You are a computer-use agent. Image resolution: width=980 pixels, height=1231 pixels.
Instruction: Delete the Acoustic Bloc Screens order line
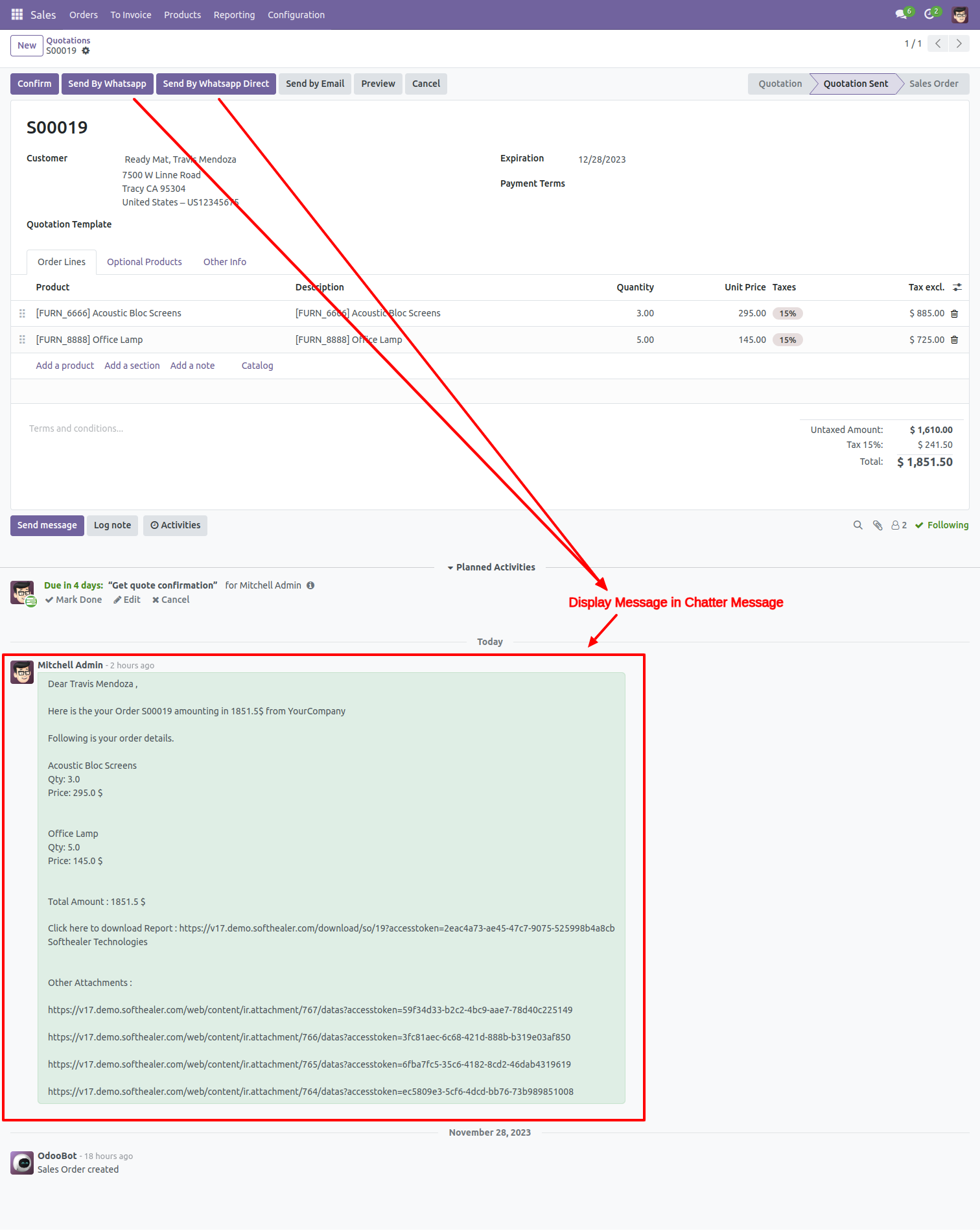point(954,314)
